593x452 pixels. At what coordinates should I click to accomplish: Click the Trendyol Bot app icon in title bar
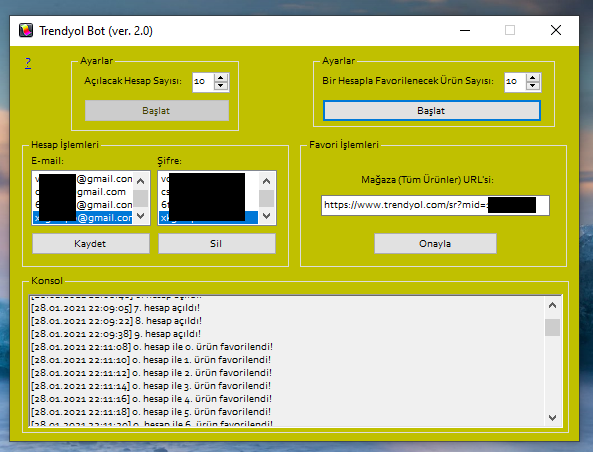(26, 31)
